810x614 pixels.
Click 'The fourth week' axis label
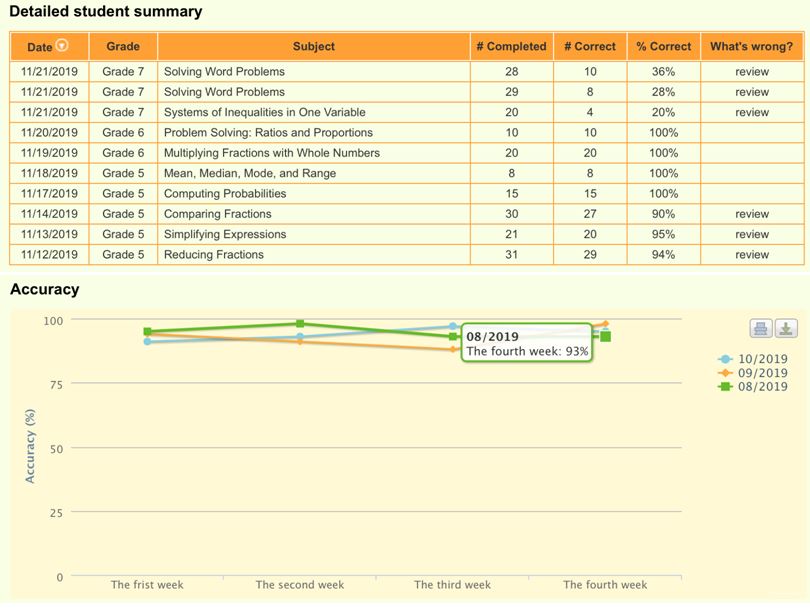(605, 585)
